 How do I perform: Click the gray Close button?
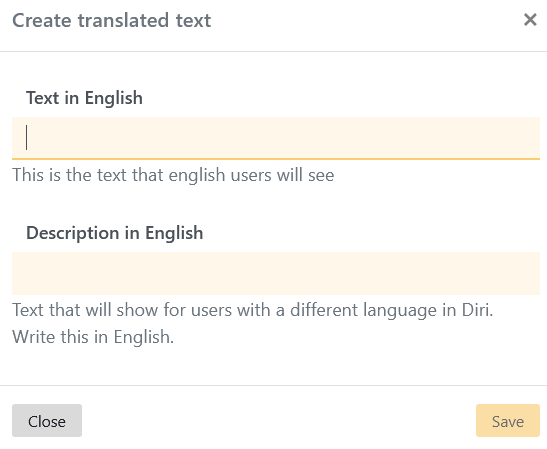coord(47,421)
